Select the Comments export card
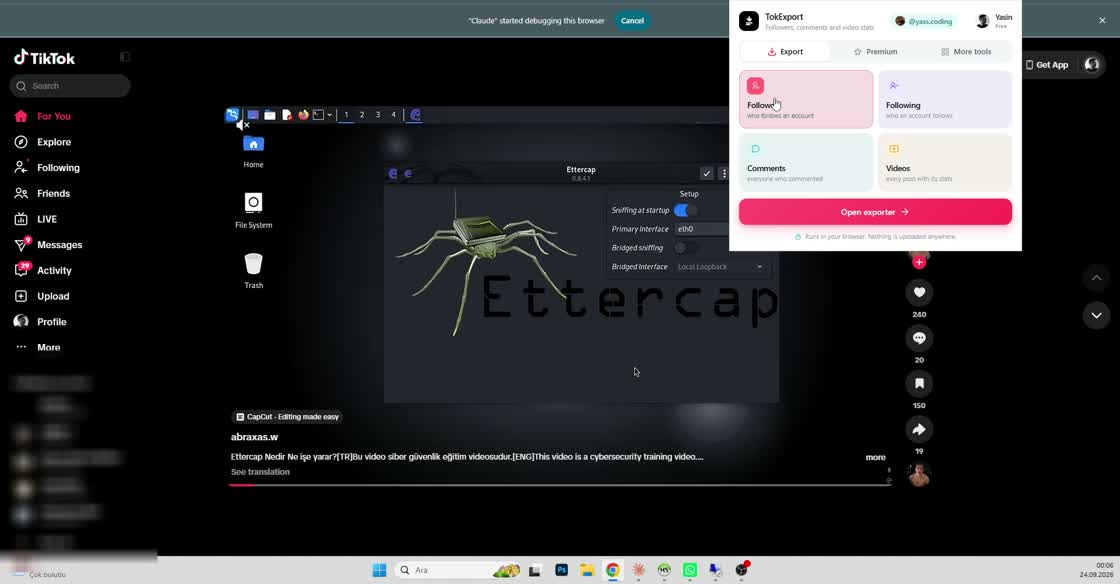Viewport: 1120px width, 584px height. (806, 163)
